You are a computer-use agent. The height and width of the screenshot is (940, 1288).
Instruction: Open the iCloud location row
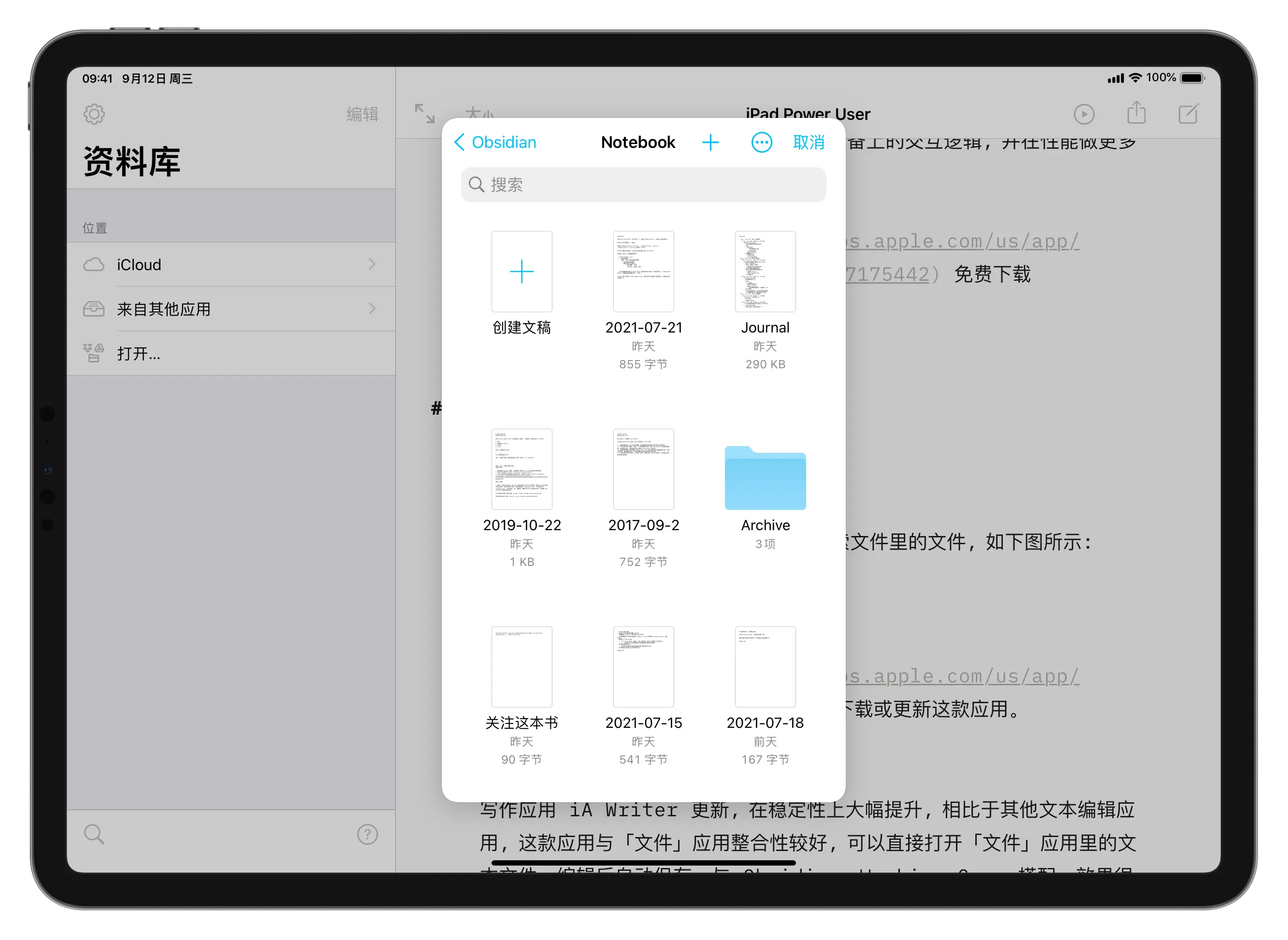tap(231, 264)
